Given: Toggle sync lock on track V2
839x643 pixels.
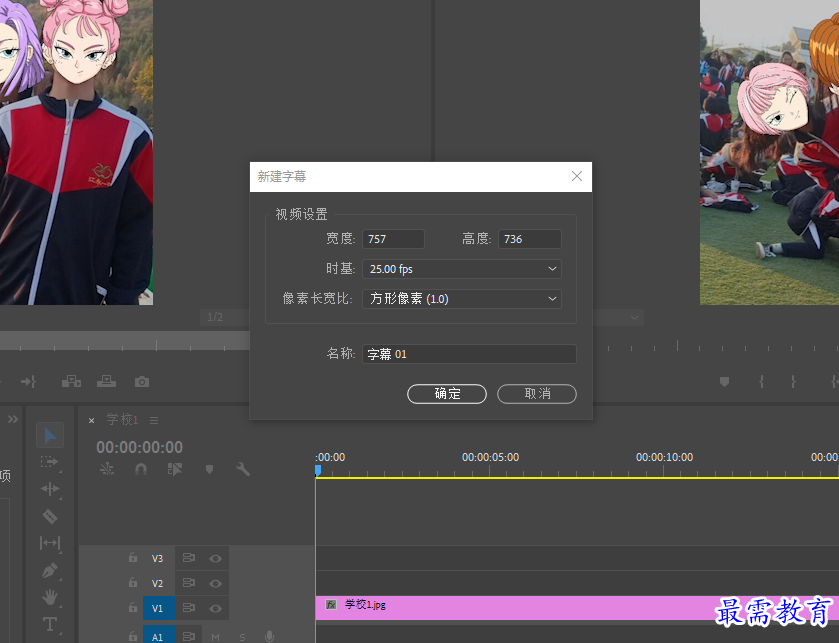Looking at the screenshot, I should [x=189, y=583].
